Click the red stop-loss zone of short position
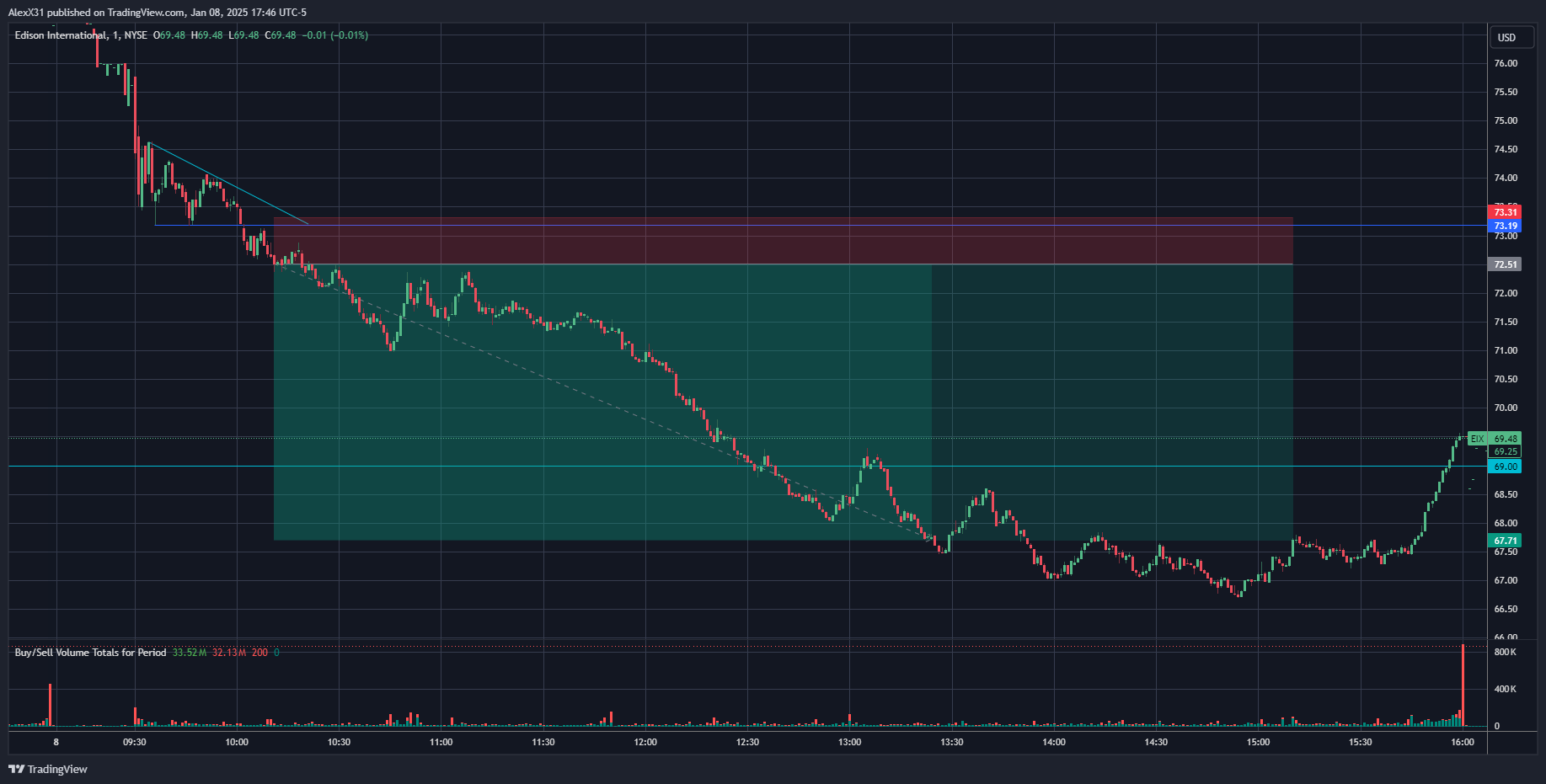Screen dimensions: 1546x784 [x=784, y=241]
